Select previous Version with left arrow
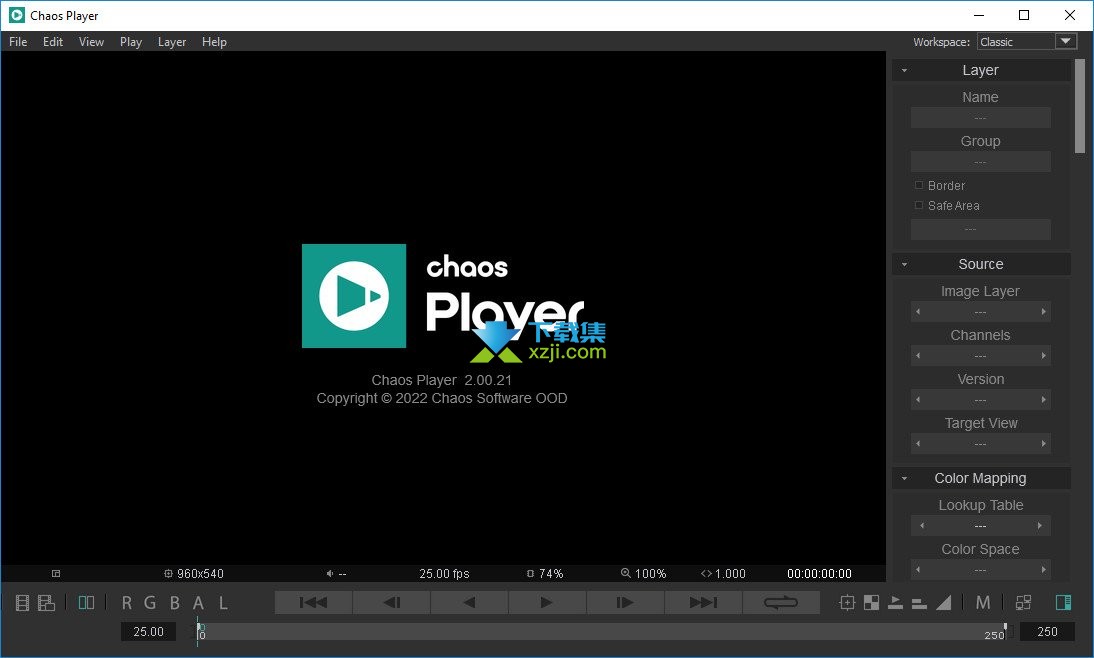The image size is (1094, 658). click(918, 400)
